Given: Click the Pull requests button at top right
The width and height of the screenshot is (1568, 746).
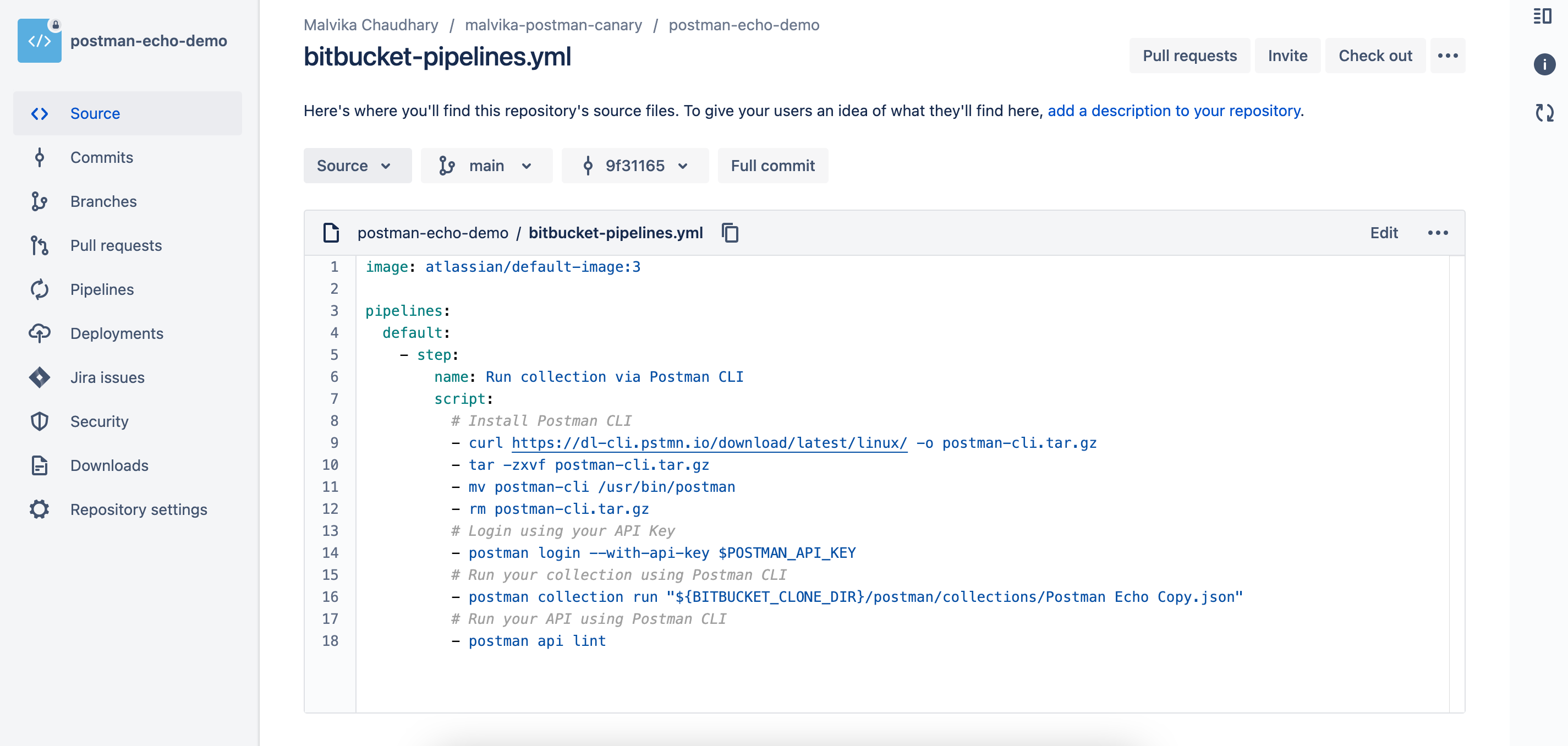Looking at the screenshot, I should (x=1189, y=56).
